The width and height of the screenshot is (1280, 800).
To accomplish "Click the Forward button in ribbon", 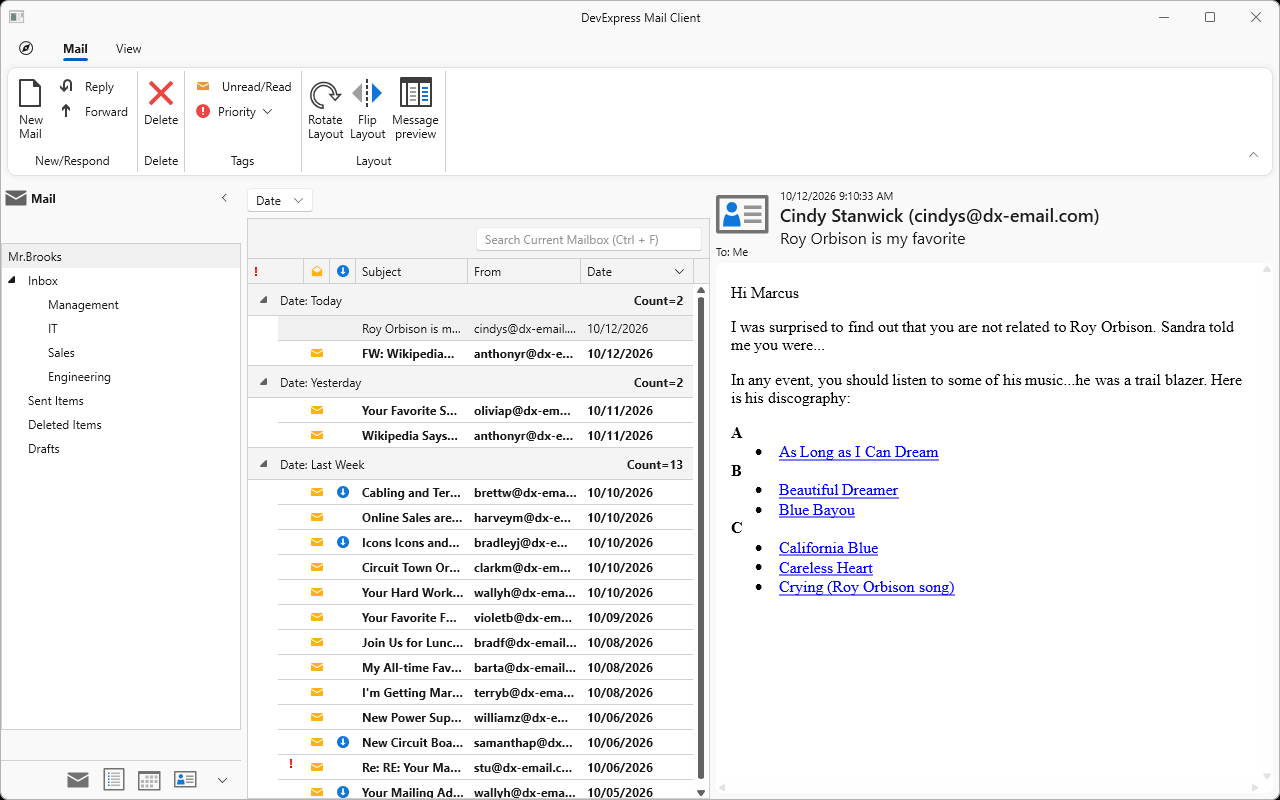I will 93,112.
